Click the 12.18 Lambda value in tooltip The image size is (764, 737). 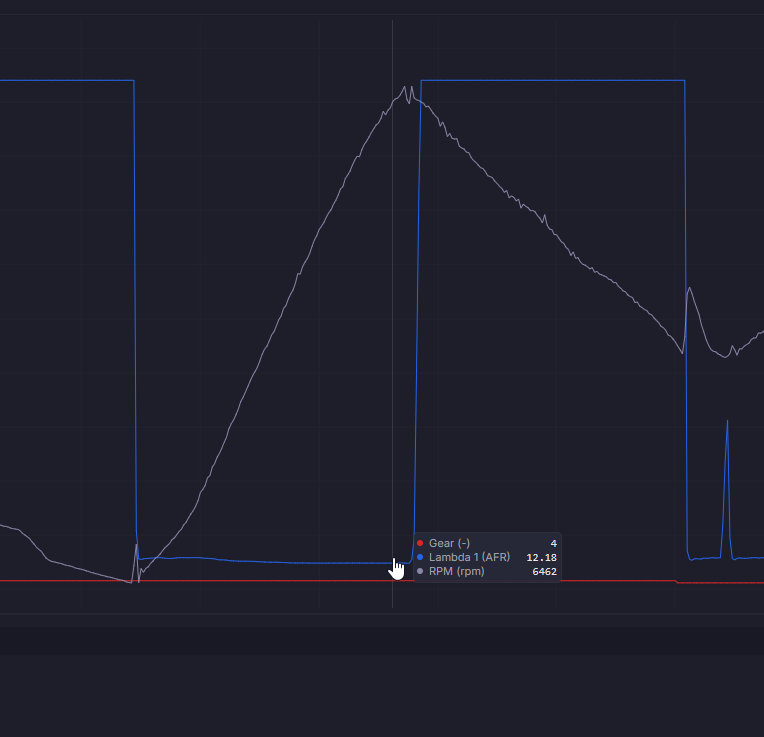click(541, 558)
